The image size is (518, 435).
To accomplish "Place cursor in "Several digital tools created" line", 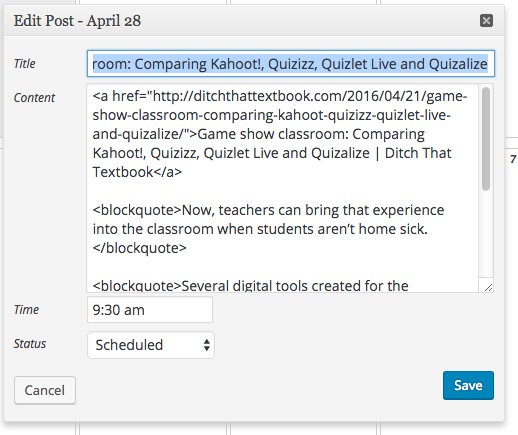I will click(250, 286).
